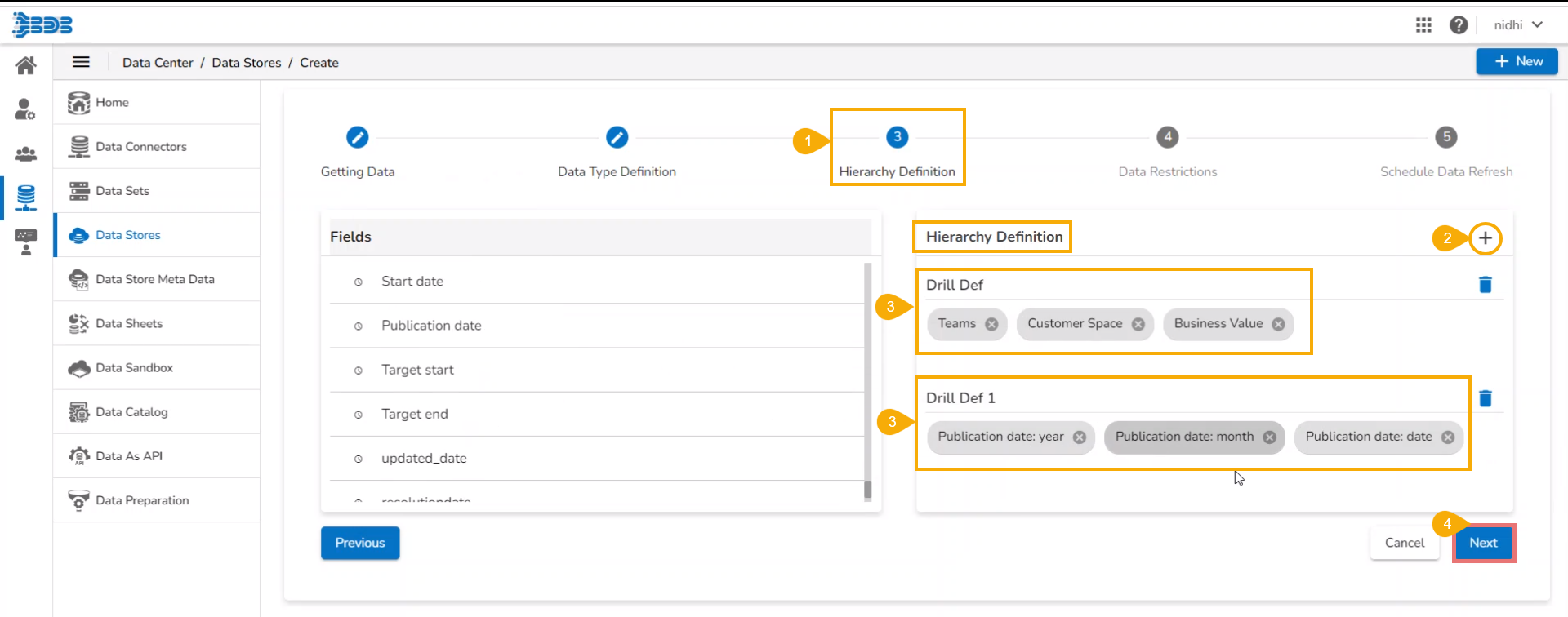Remove the Publication date: month chip

1269,437
